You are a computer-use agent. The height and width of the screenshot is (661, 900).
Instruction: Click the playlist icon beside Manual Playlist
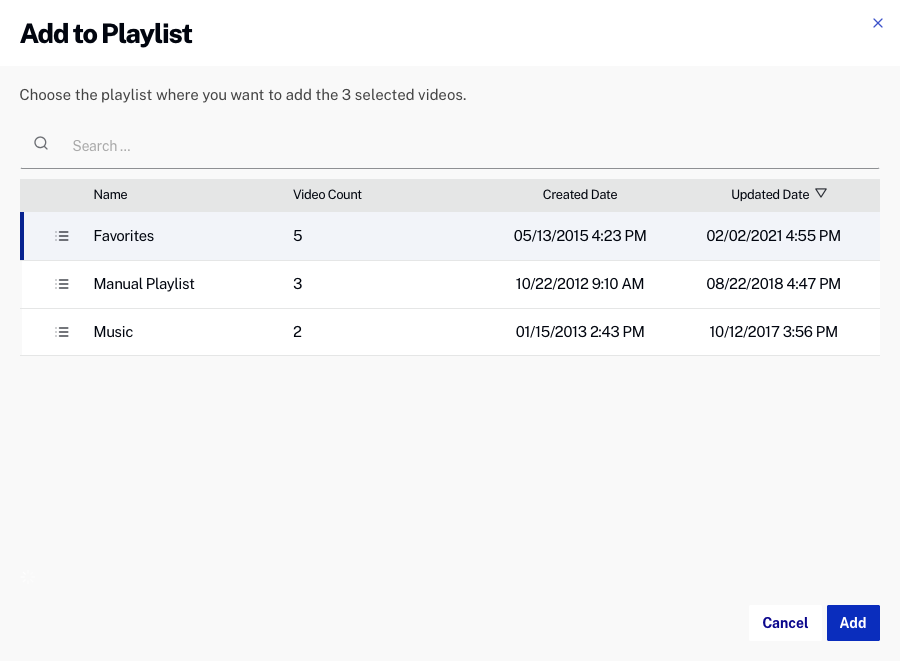(x=62, y=284)
